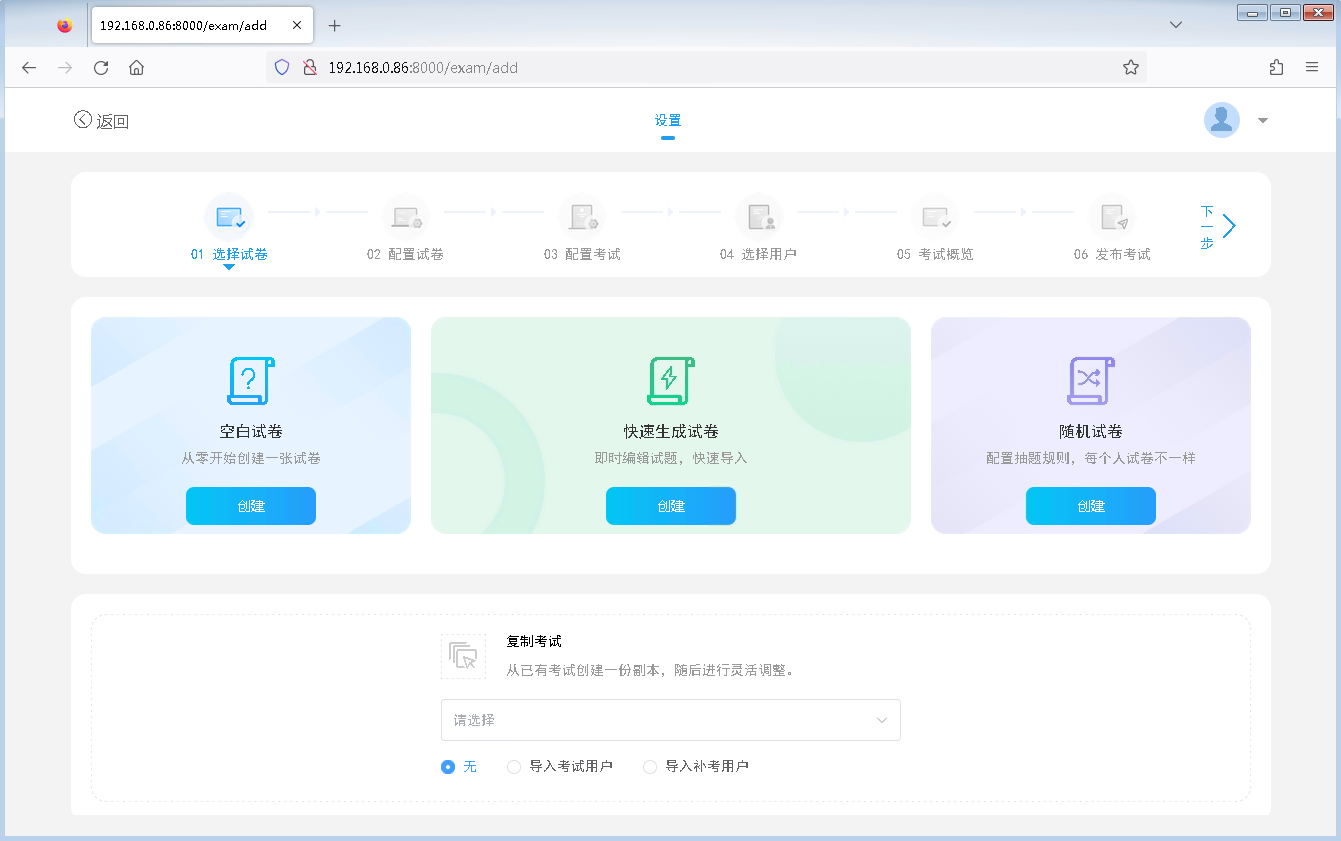Click the 05 考试概览 step icon
The height and width of the screenshot is (841, 1341).
tap(936, 216)
